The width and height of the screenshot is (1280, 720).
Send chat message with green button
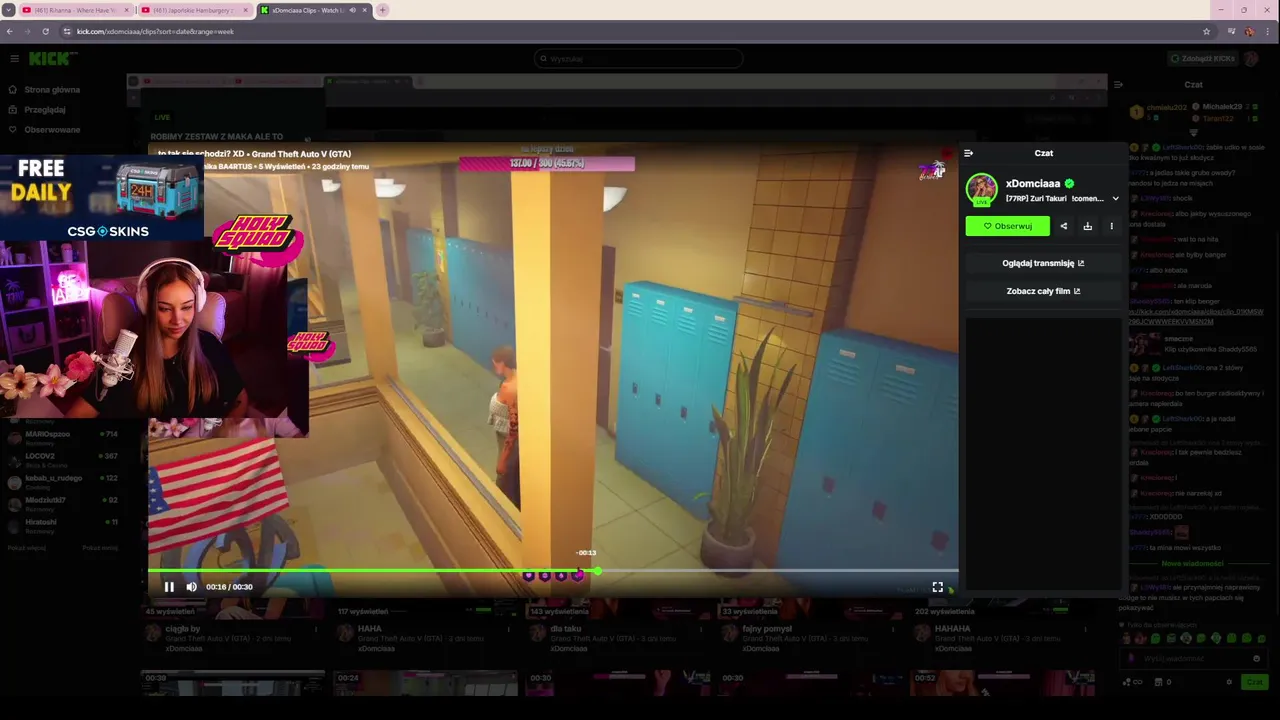1254,682
